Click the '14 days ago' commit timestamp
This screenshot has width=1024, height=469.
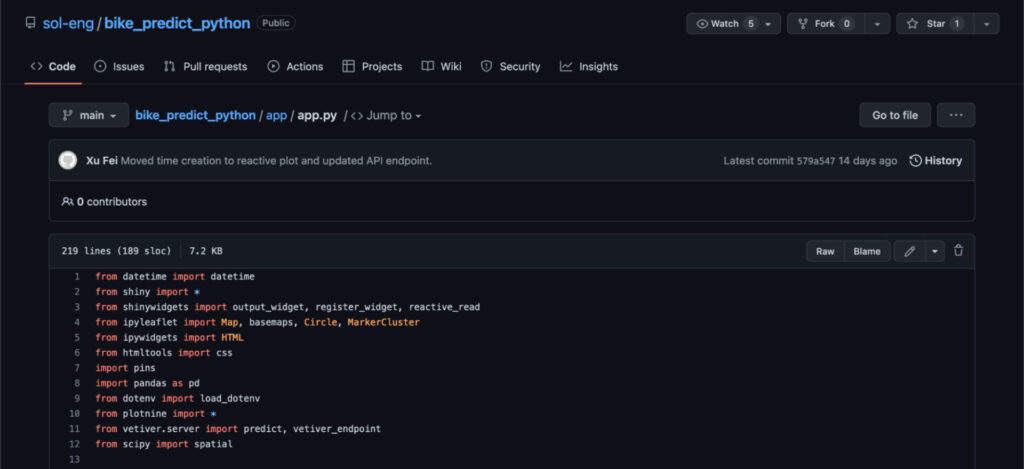coord(868,160)
